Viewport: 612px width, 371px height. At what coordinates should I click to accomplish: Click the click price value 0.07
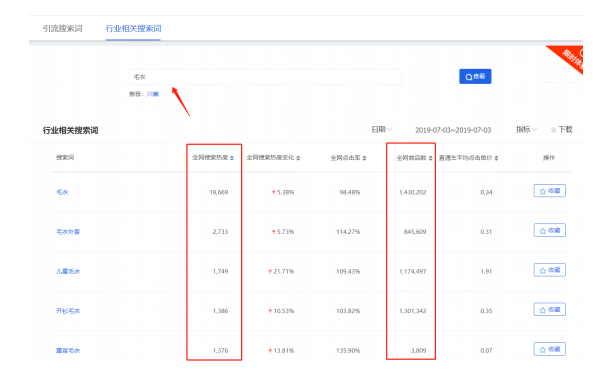tap(486, 351)
